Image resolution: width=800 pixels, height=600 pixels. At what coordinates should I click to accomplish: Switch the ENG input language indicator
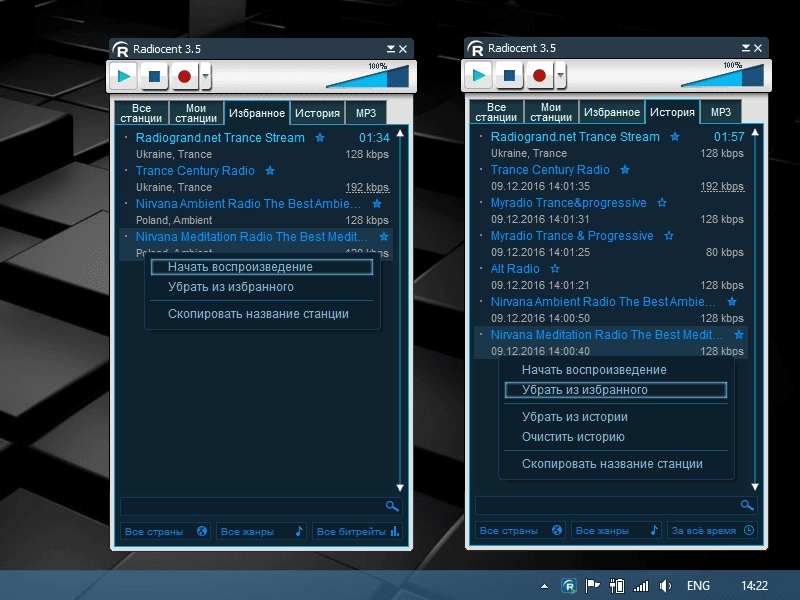click(698, 586)
